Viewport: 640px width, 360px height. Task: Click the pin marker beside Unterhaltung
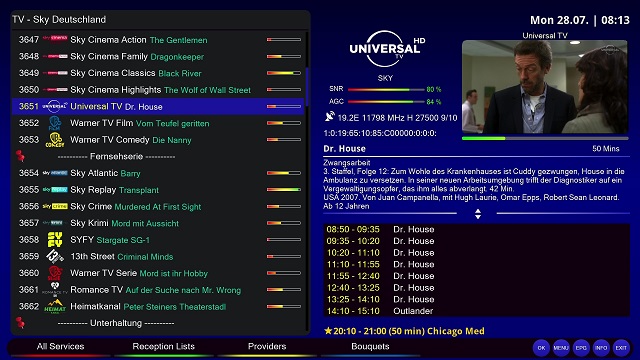coord(20,322)
